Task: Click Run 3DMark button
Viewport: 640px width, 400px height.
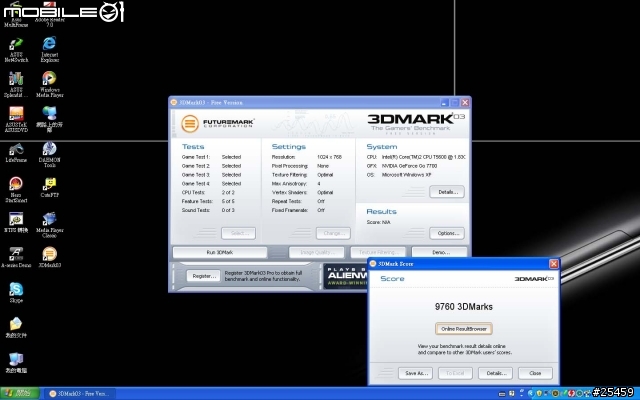Action: pos(220,252)
